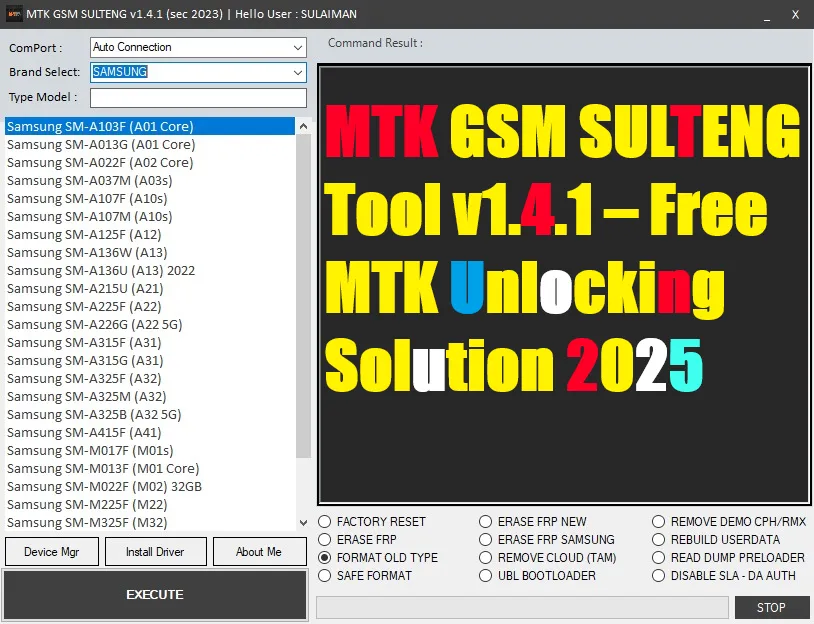Select Samsung SM-A415F (A41)
This screenshot has height=624, width=814.
[150, 432]
